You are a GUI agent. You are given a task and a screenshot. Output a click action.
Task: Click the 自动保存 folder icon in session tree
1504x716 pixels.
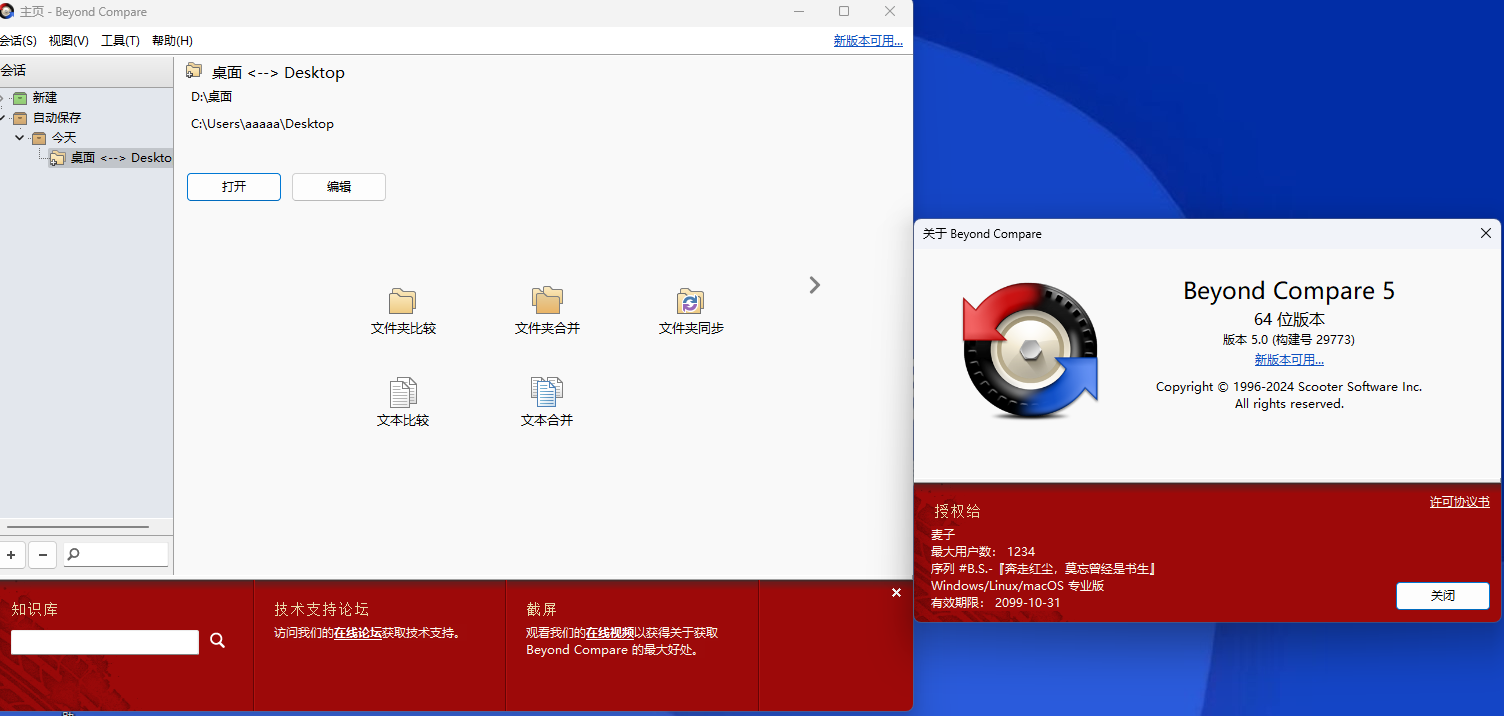tap(20, 118)
